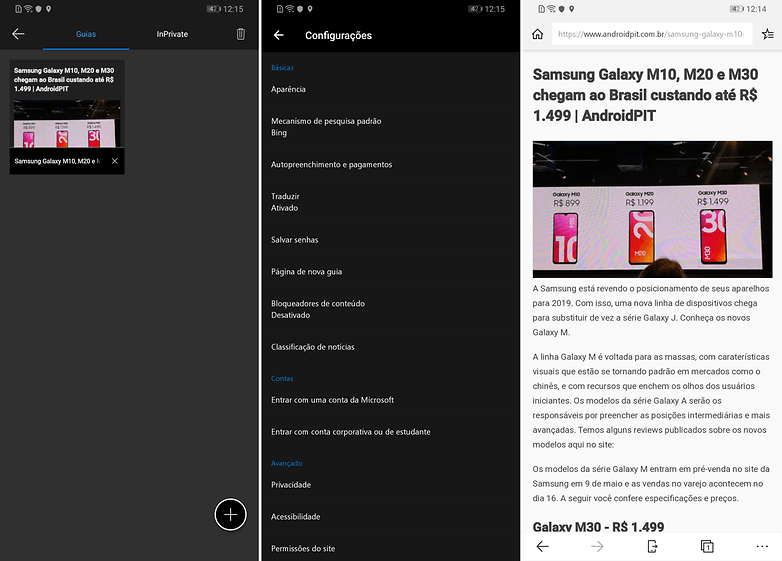This screenshot has height=561, width=782.
Task: Click the androidpit URL address bar
Action: (x=652, y=34)
